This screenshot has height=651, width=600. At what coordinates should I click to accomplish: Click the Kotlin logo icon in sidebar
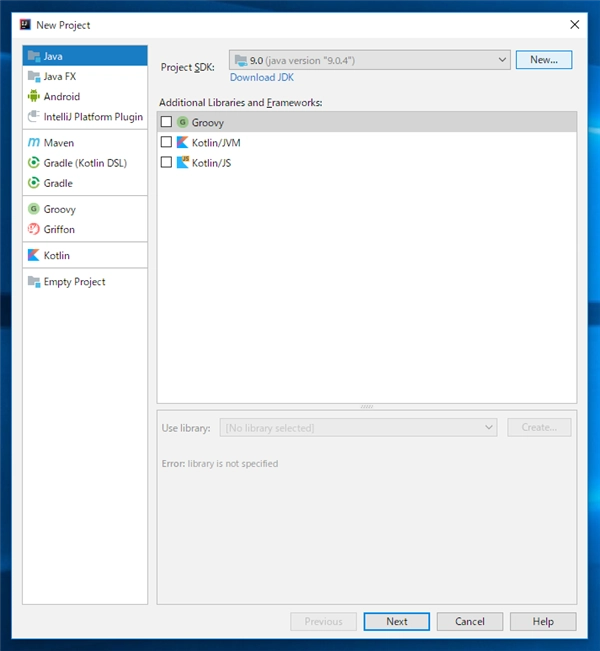(34, 255)
